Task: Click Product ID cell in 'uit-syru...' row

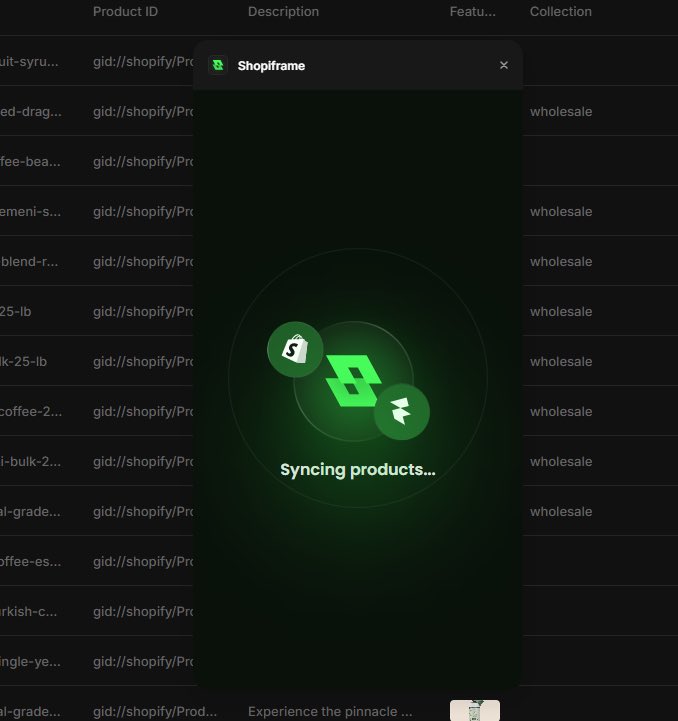Action: (143, 62)
